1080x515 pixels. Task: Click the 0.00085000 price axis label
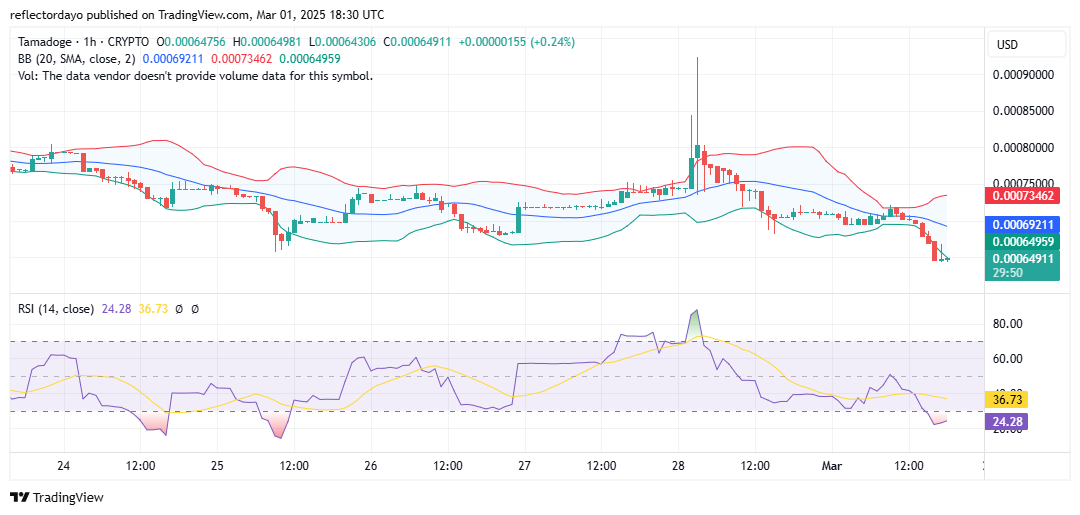pos(1024,110)
